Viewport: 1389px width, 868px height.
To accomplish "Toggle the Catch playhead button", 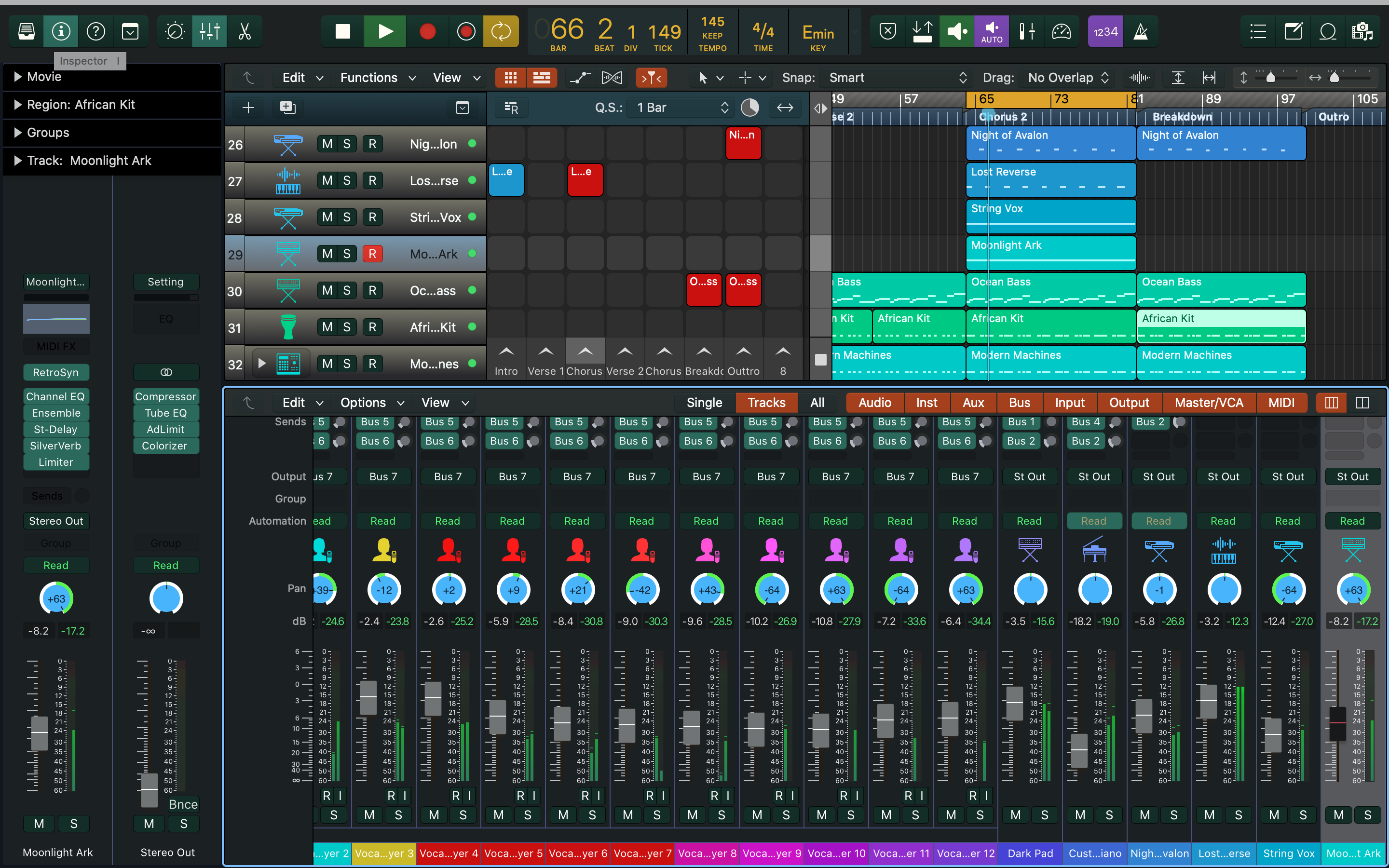I will click(652, 78).
